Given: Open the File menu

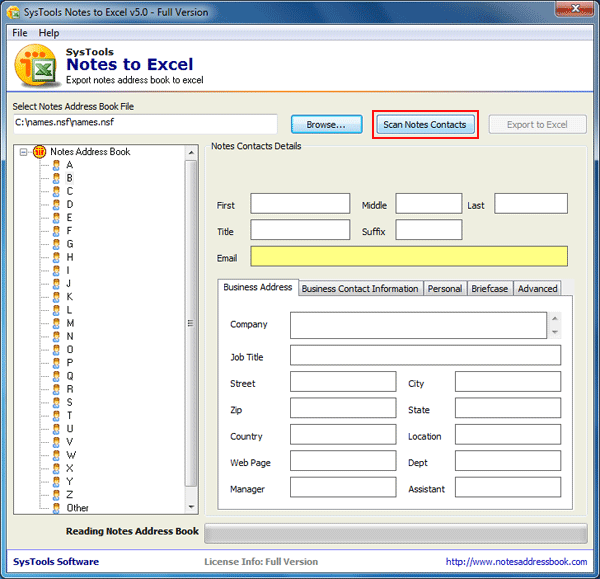Looking at the screenshot, I should (x=20, y=33).
